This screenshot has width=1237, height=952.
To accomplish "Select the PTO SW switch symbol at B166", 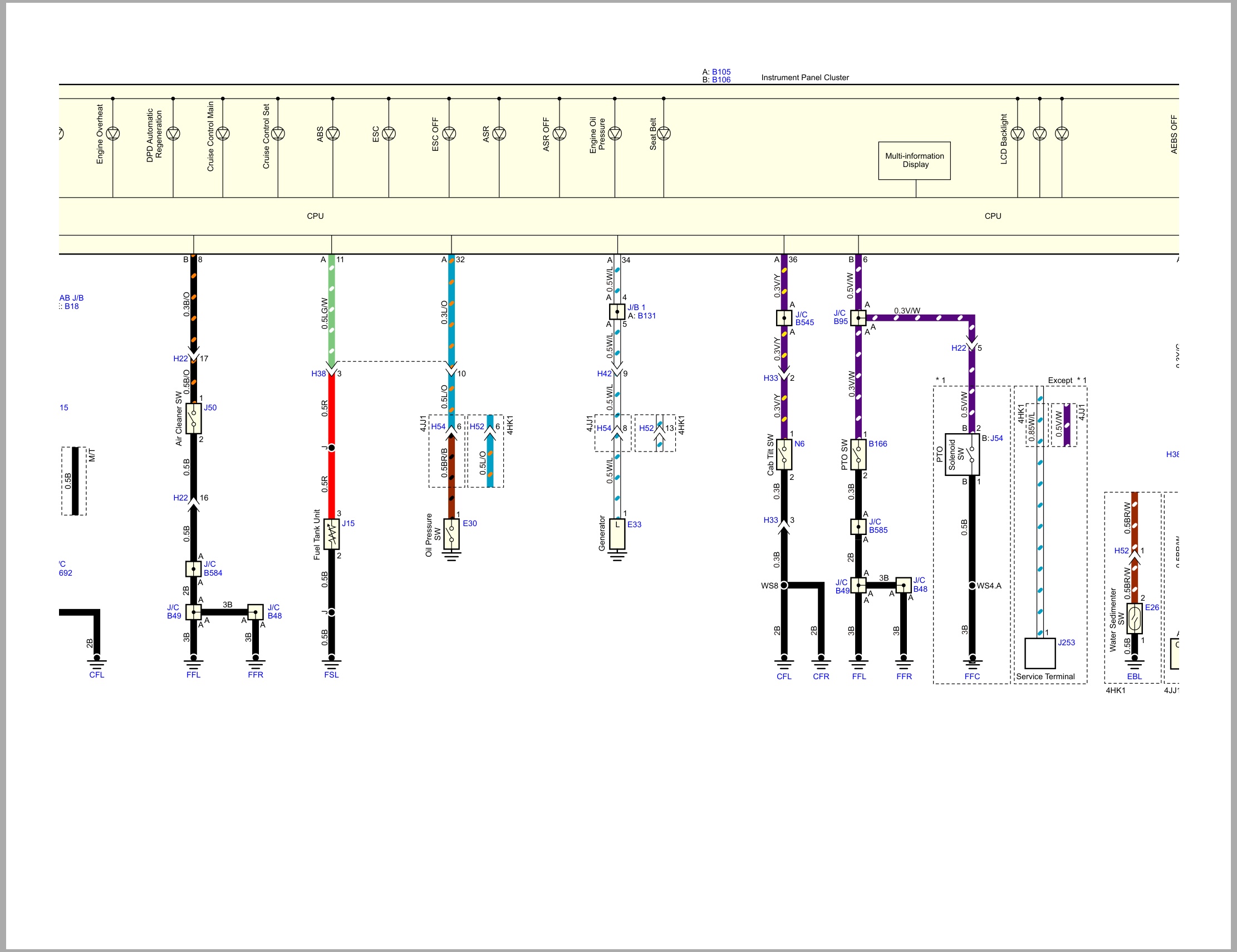I will pyautogui.click(x=858, y=455).
